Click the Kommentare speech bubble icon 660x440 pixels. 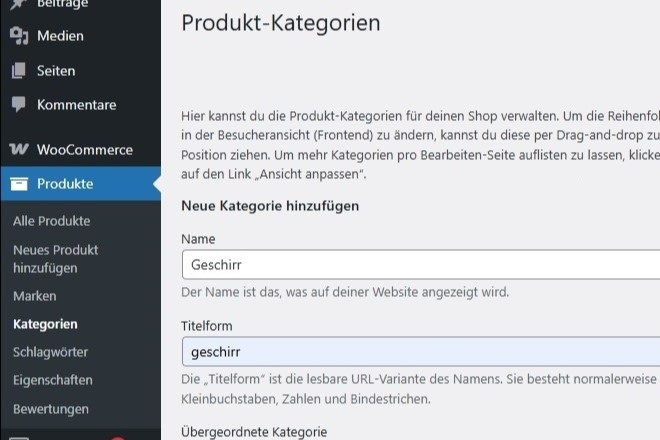tap(19, 104)
